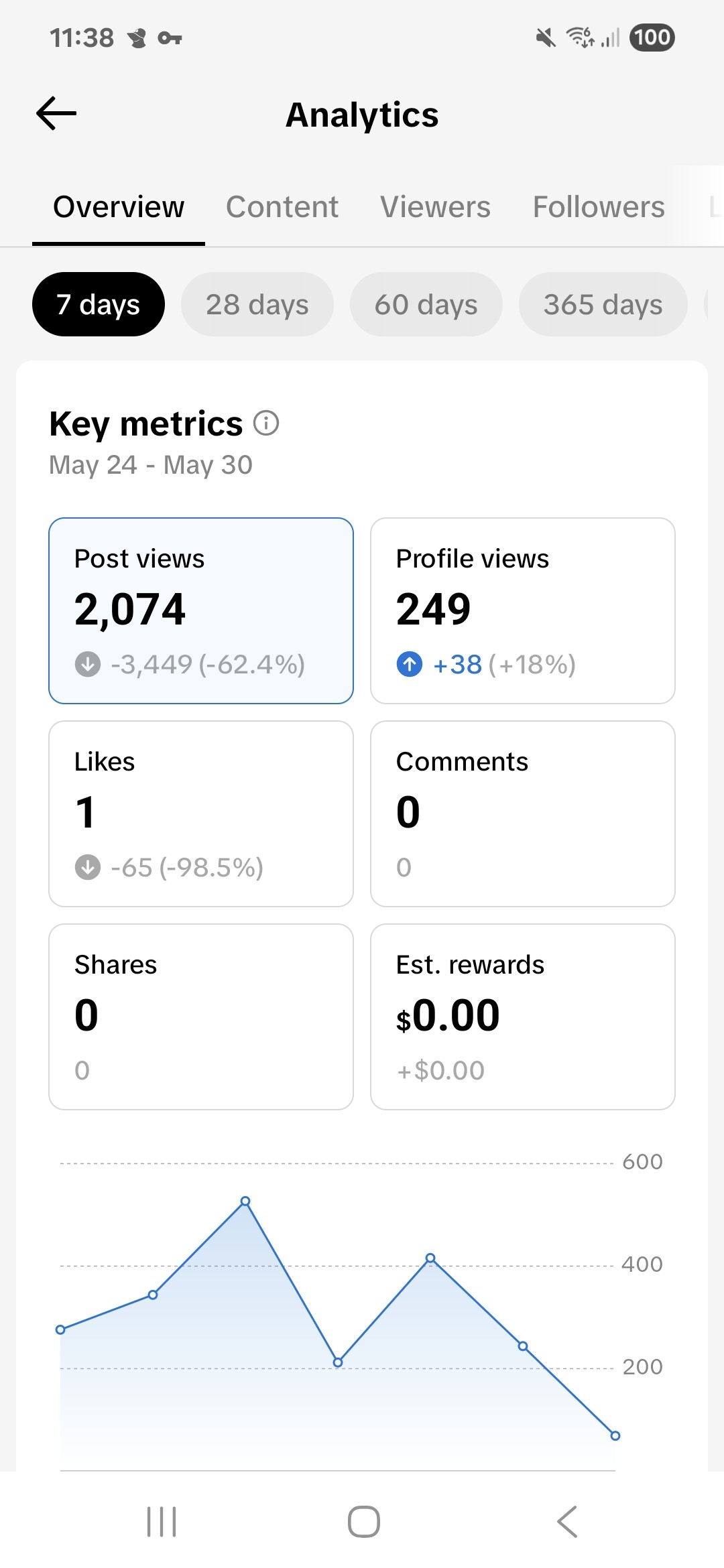
Task: Tap the back arrow in Analytics header
Action: pos(56,113)
